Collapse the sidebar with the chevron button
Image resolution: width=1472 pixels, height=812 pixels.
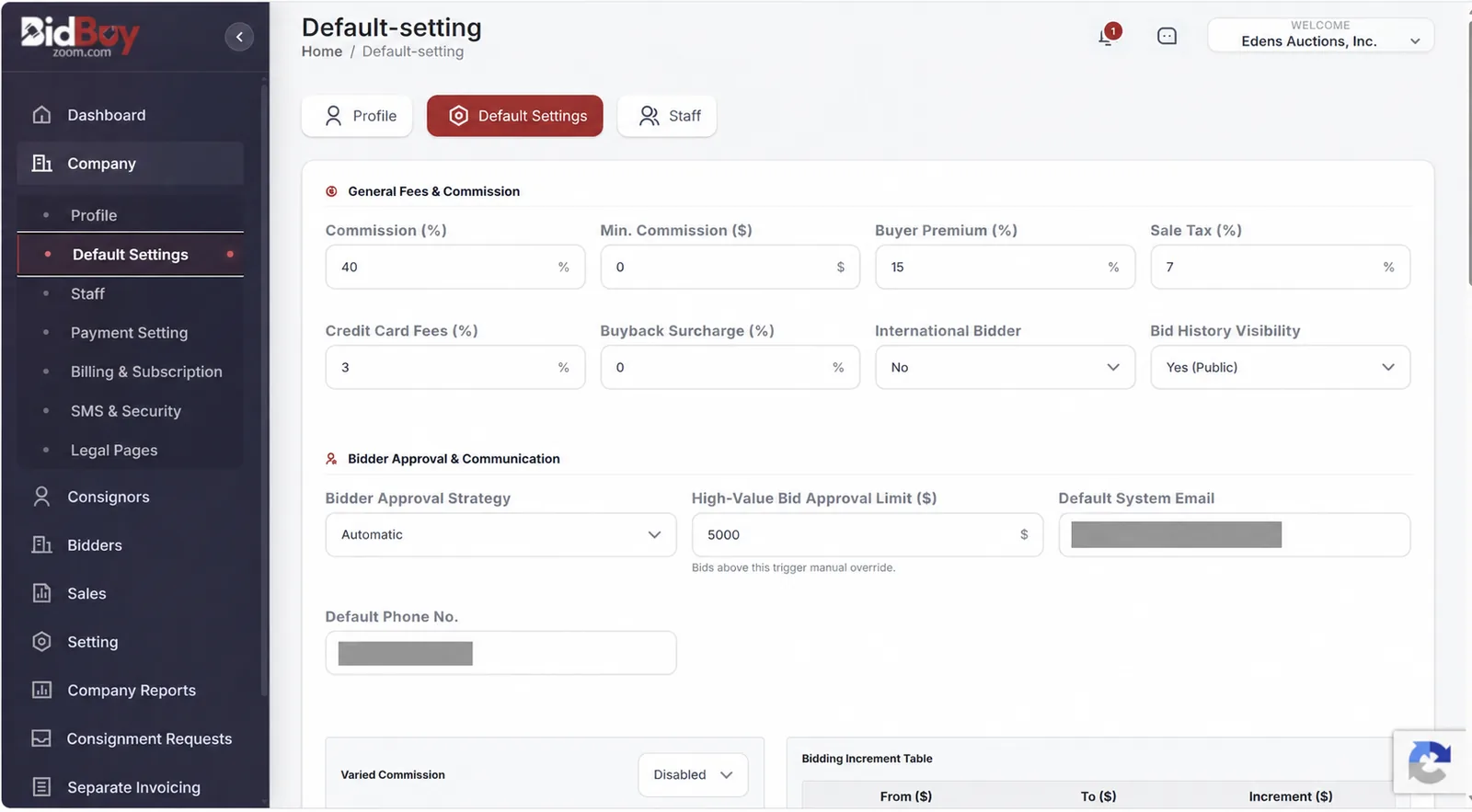click(239, 37)
